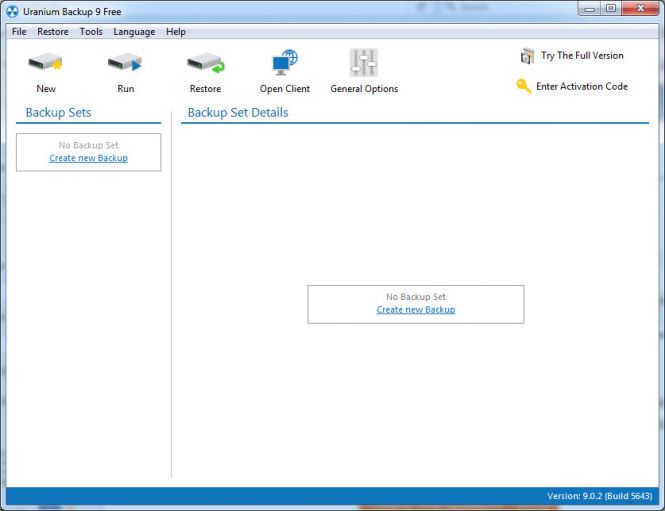Open the Tools menu
665x511 pixels.
(x=91, y=32)
